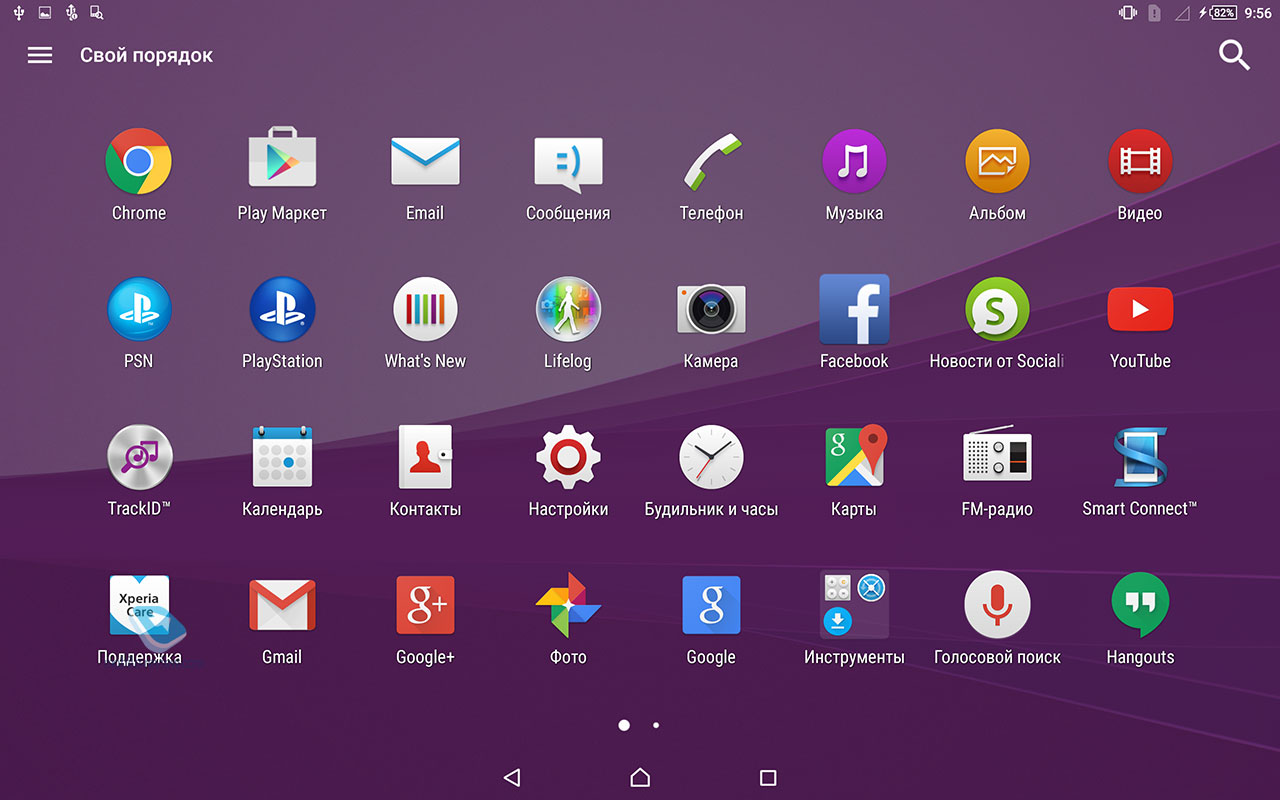Open Настройки settings app
The width and height of the screenshot is (1280, 800).
click(568, 457)
